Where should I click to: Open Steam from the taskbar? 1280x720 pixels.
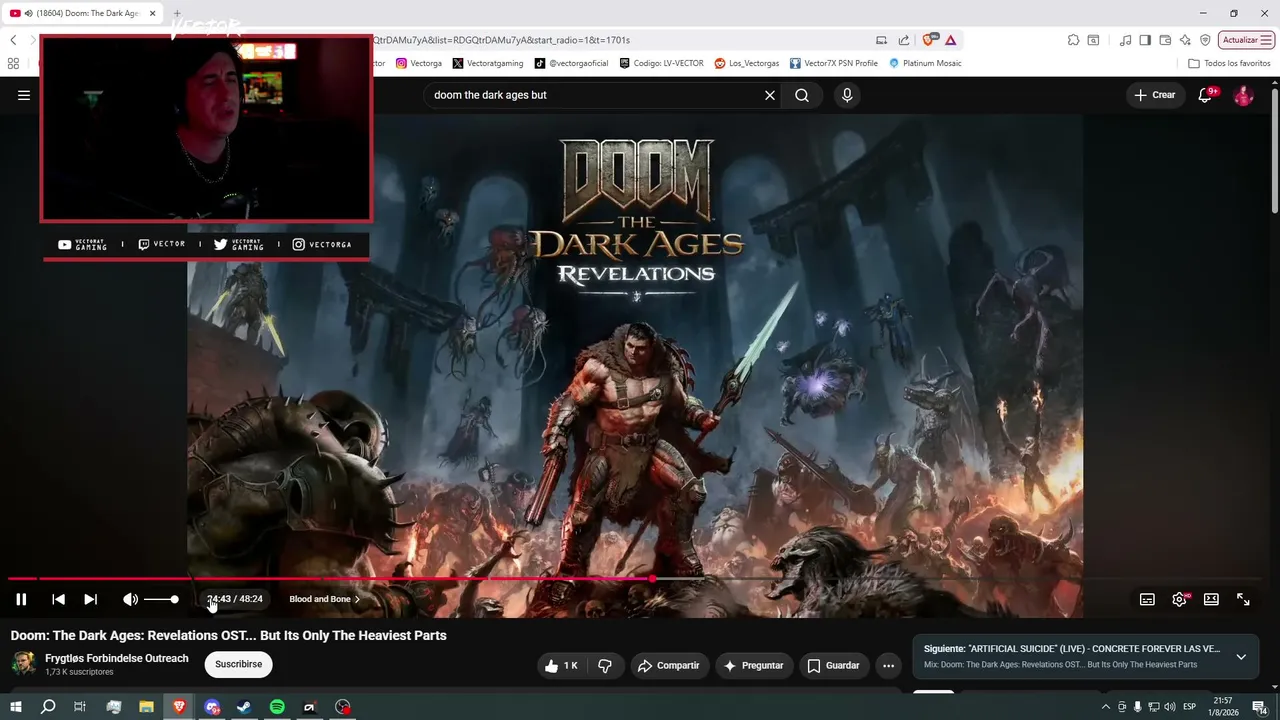[x=243, y=707]
